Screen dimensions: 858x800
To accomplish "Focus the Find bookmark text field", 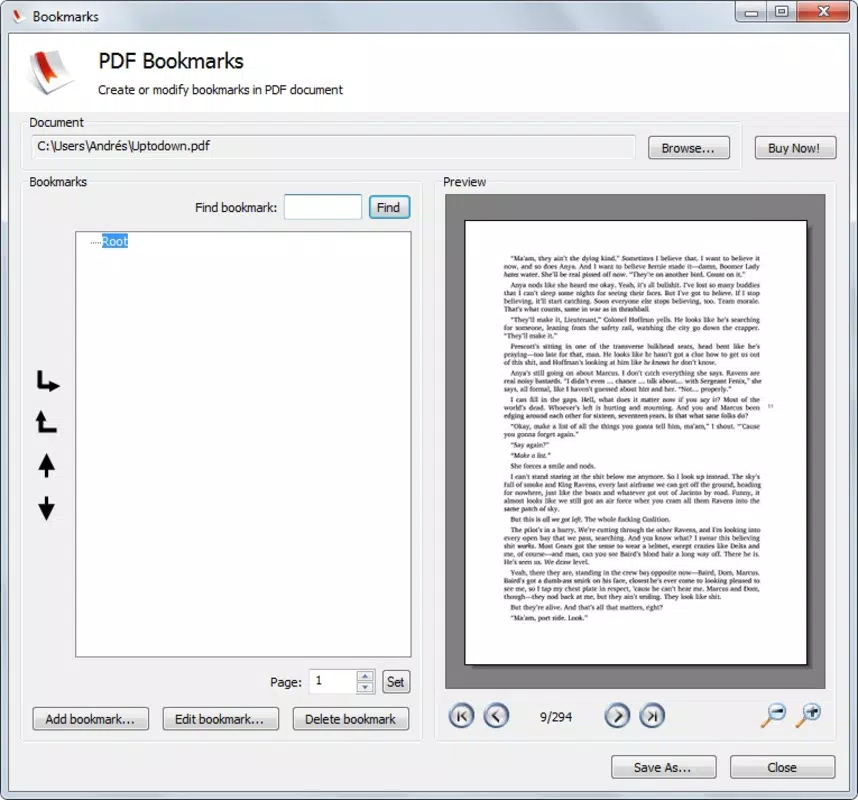I will [x=323, y=207].
